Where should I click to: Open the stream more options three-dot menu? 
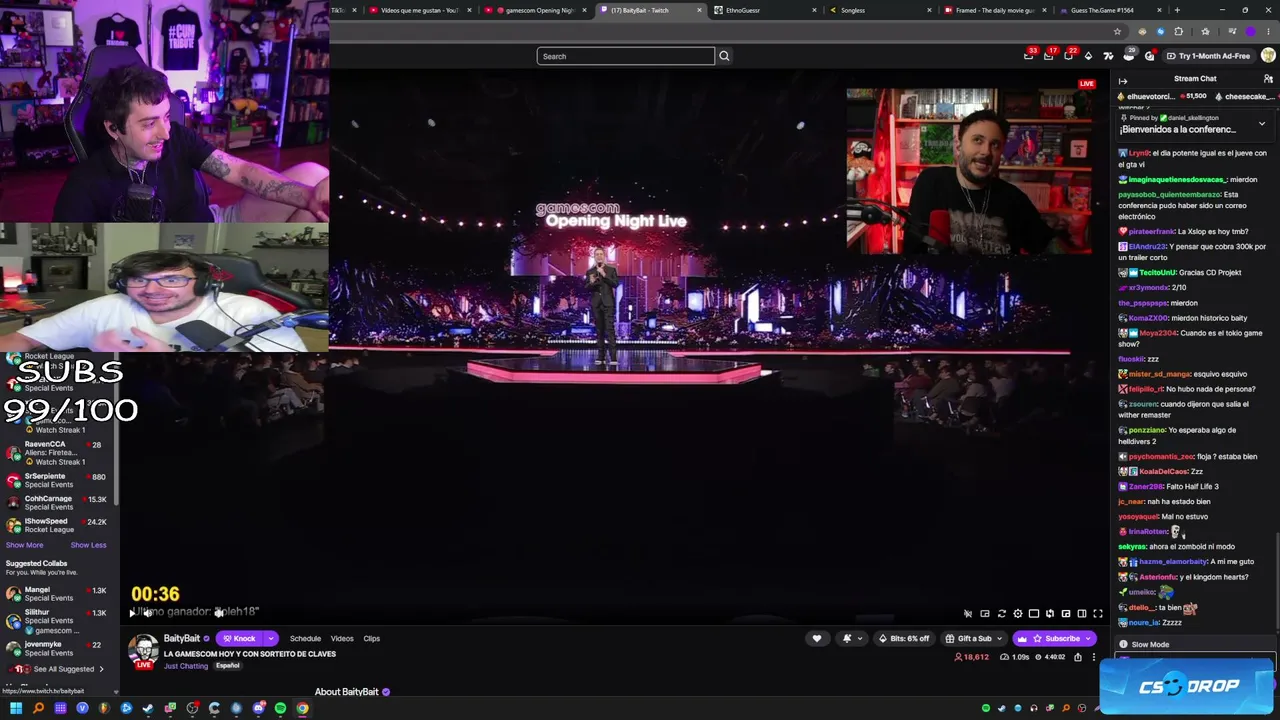tap(1093, 657)
